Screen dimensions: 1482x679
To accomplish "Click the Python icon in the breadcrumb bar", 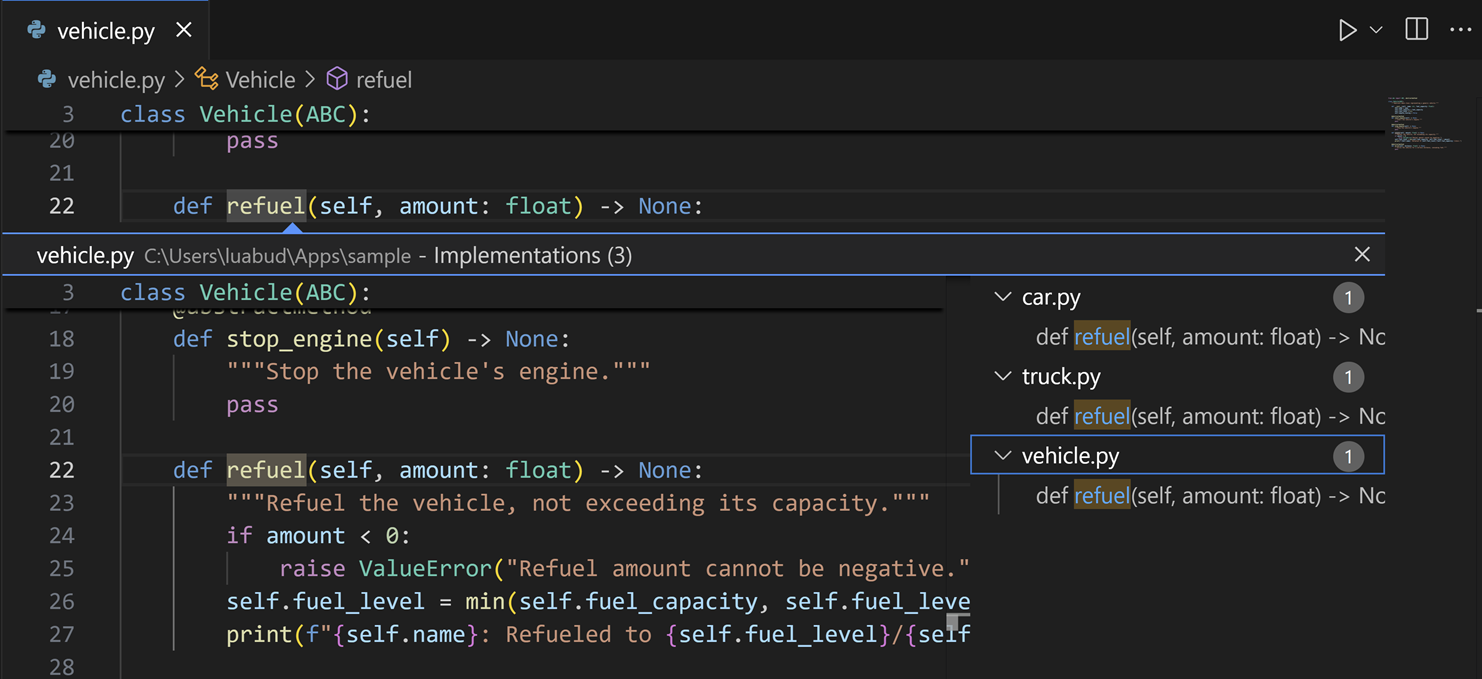I will [46, 79].
